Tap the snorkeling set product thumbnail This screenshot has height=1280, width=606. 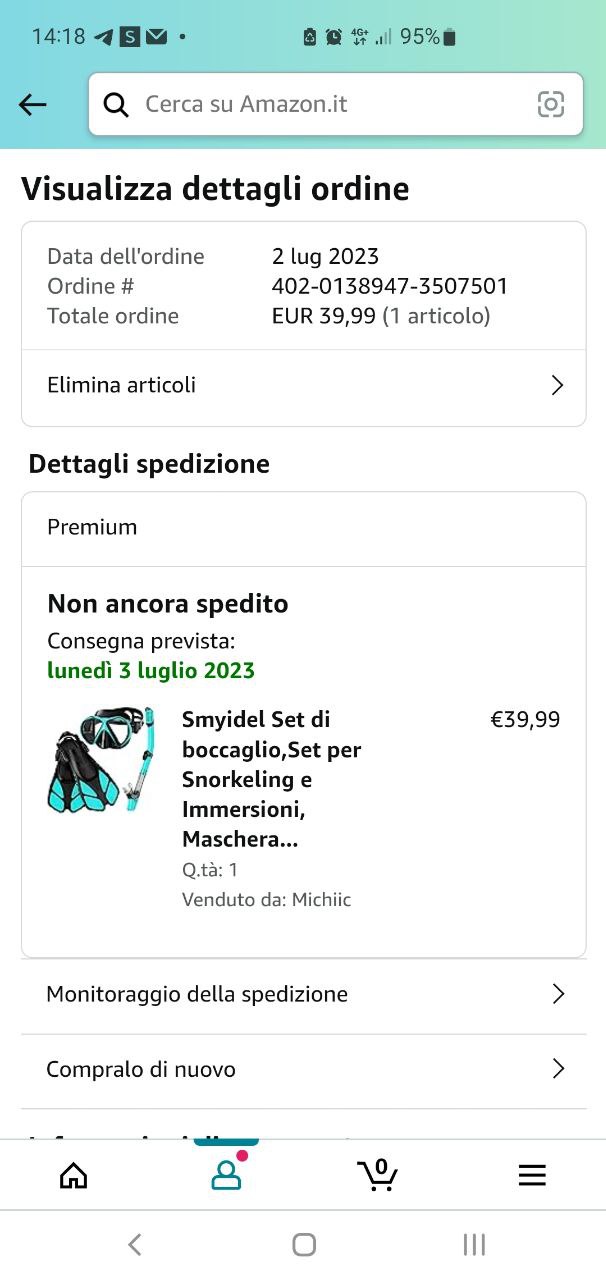(101, 759)
